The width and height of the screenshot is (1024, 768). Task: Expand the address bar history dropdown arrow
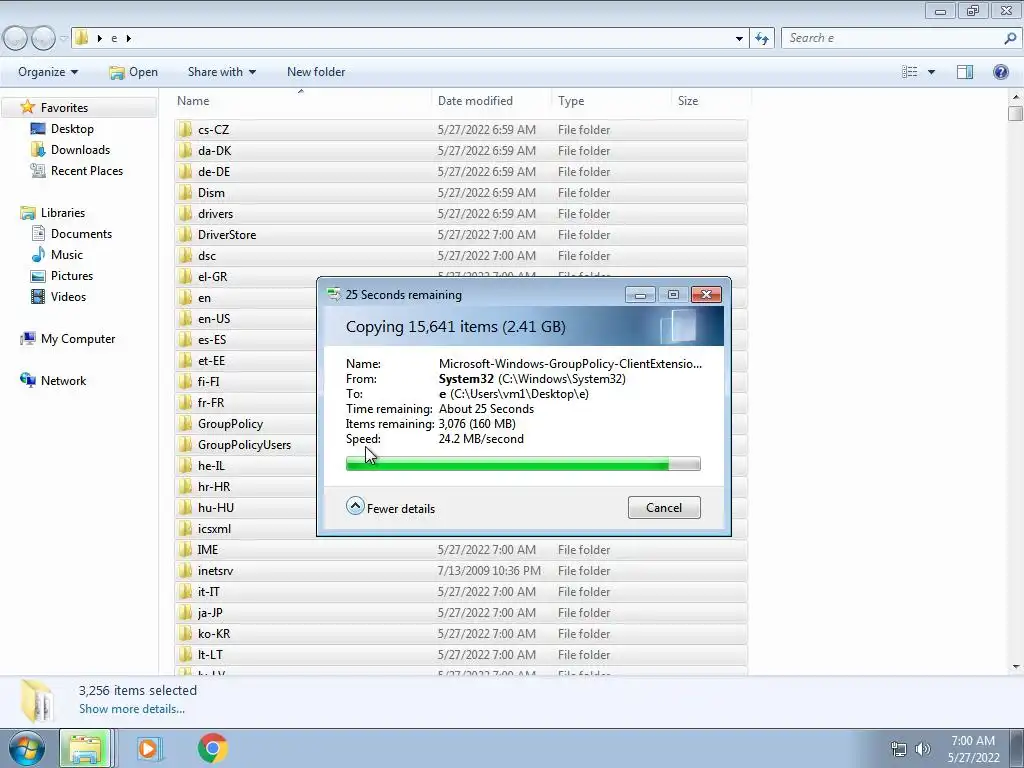point(739,39)
